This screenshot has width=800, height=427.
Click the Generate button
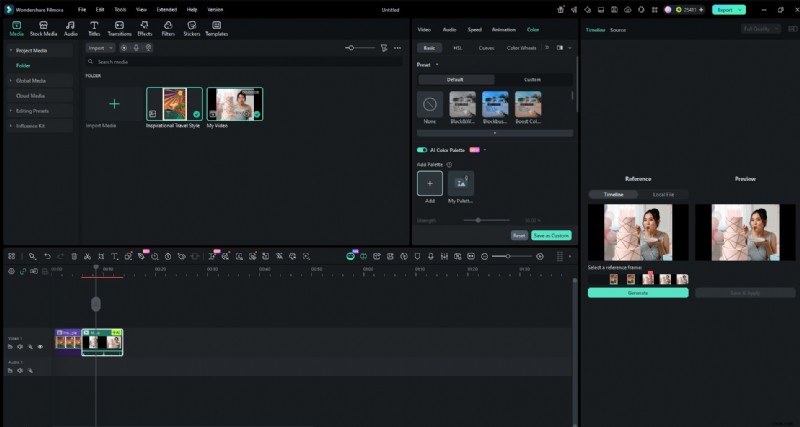[638, 293]
